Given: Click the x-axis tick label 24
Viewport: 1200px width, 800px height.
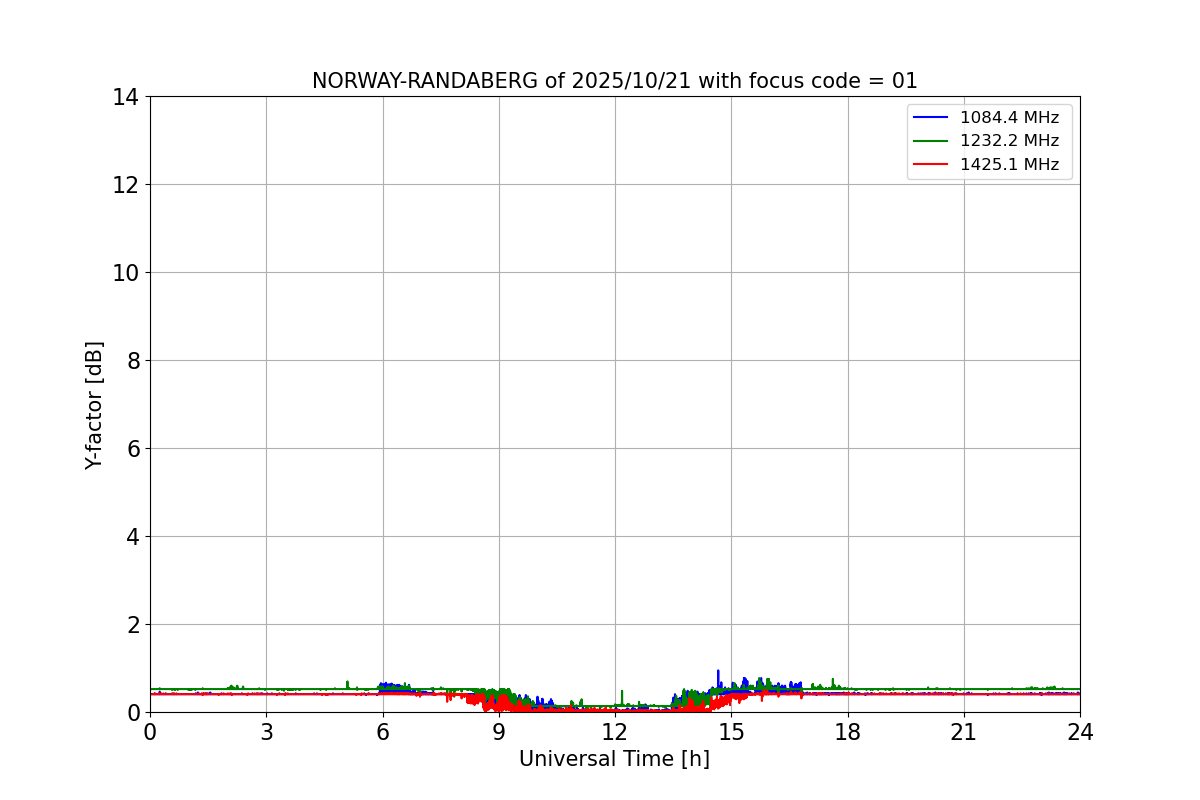Looking at the screenshot, I should point(1080,732).
